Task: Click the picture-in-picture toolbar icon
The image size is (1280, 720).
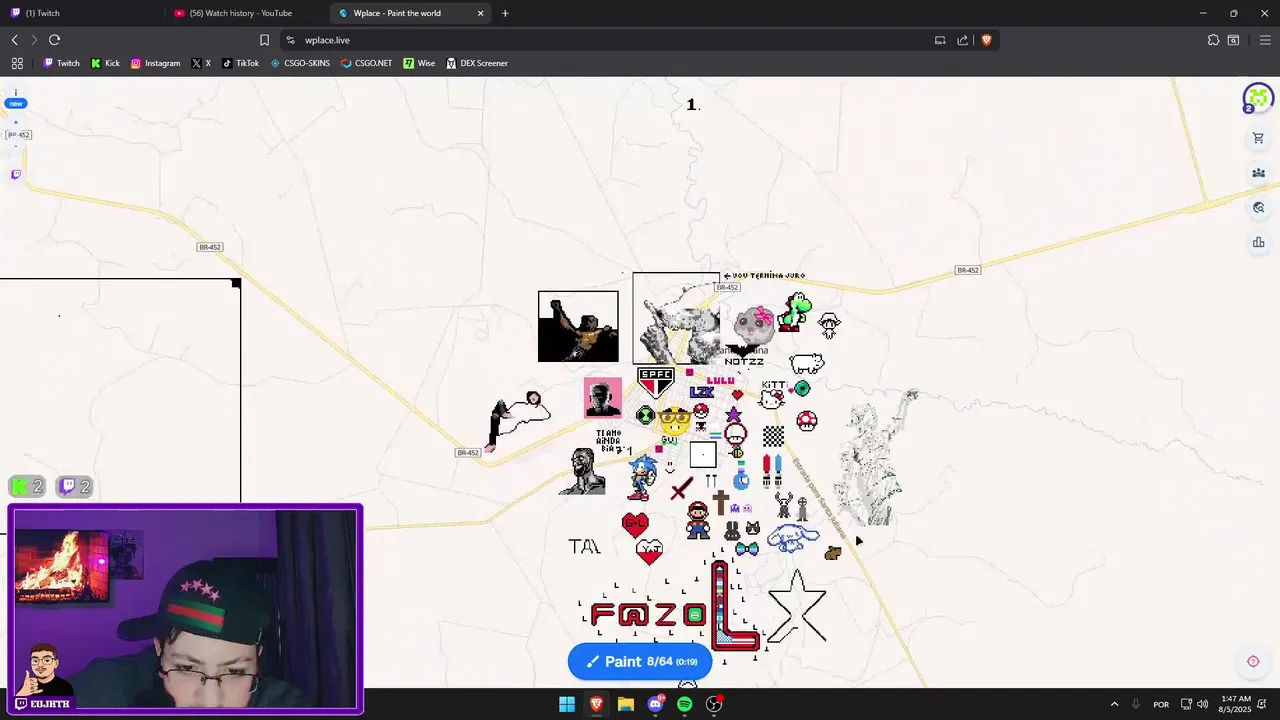Action: [x=940, y=40]
